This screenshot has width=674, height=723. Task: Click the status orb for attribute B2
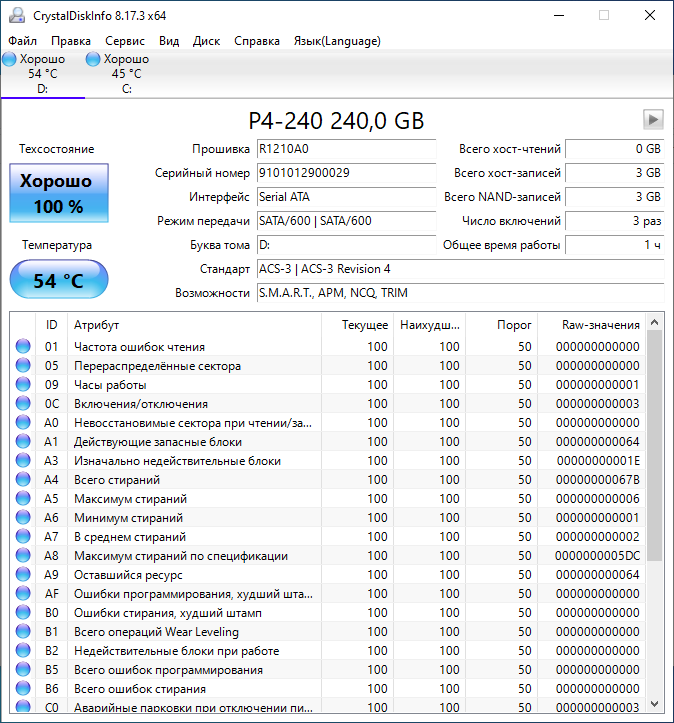(x=23, y=651)
